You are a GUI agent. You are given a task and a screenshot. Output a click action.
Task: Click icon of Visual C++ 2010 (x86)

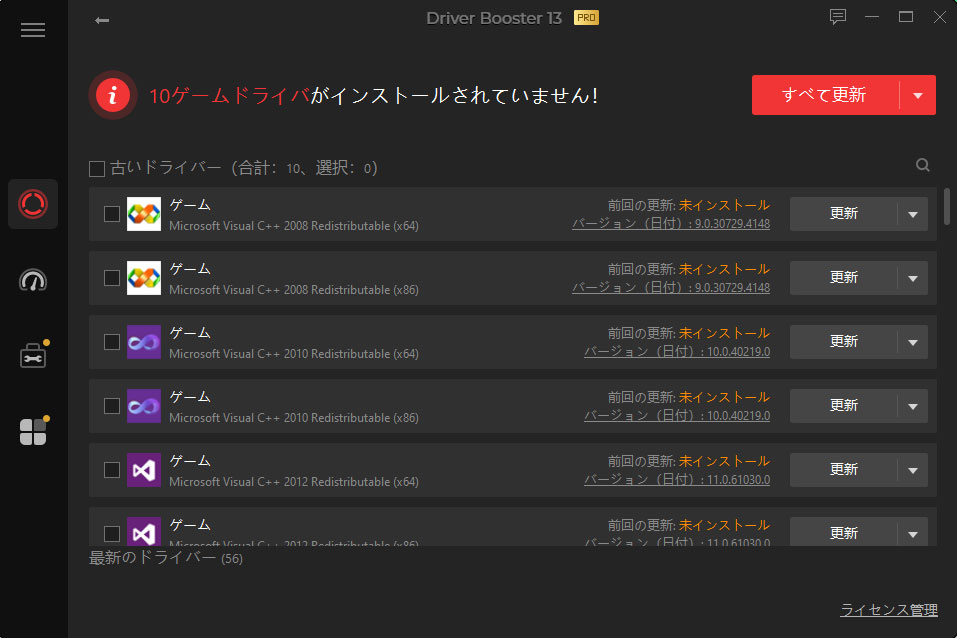(144, 406)
